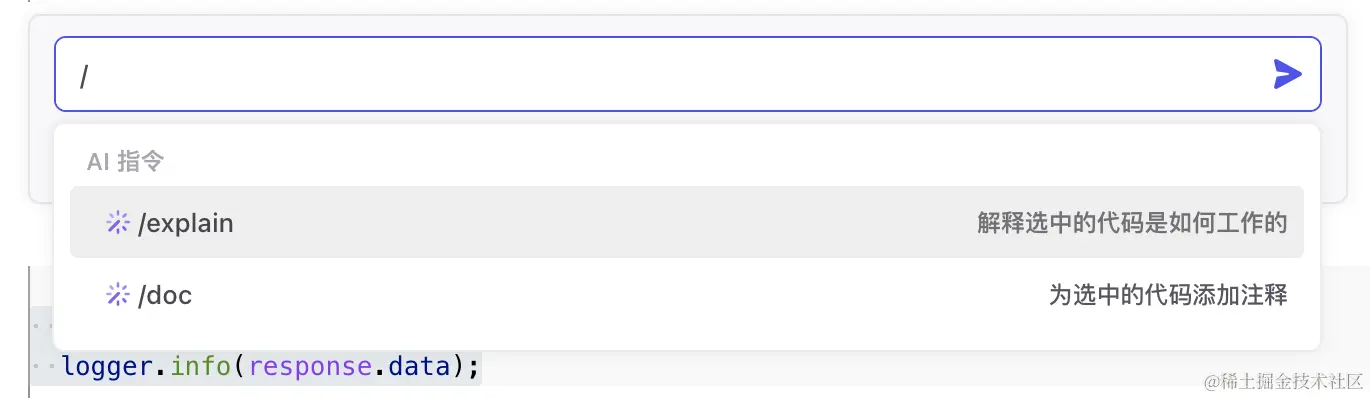The image size is (1370, 398).
Task: Click the response variable in code
Action: (x=310, y=366)
